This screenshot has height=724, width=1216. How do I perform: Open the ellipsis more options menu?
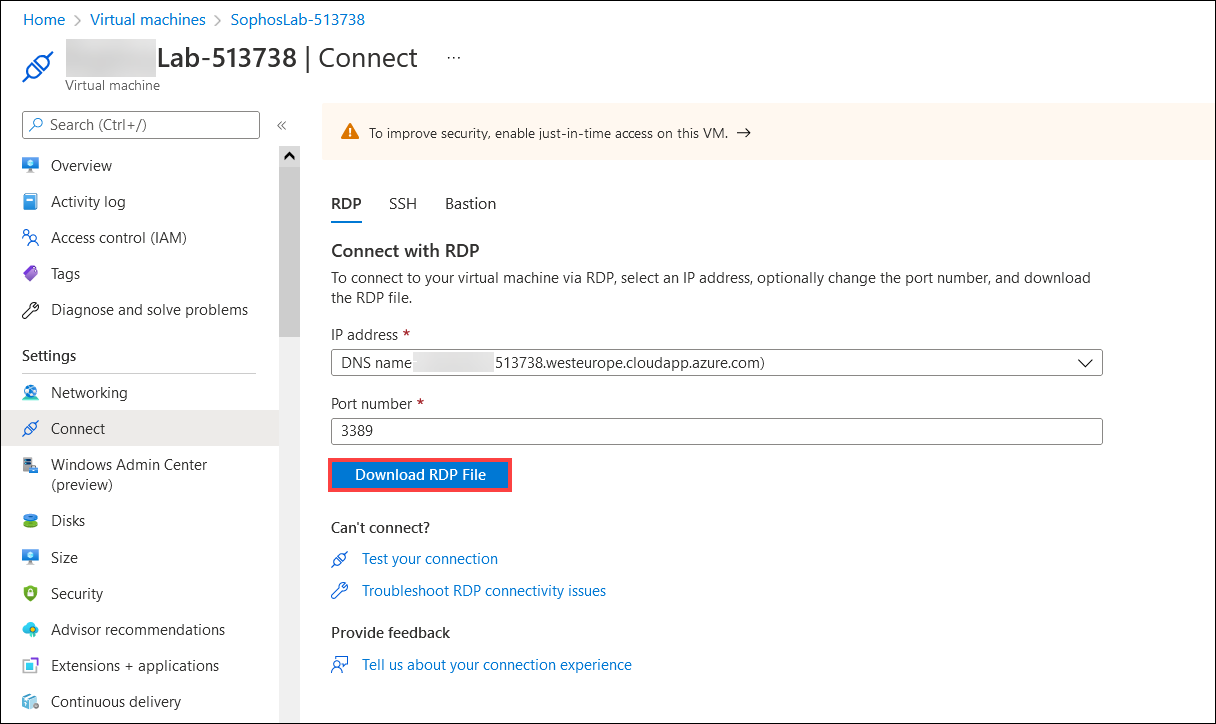point(454,58)
